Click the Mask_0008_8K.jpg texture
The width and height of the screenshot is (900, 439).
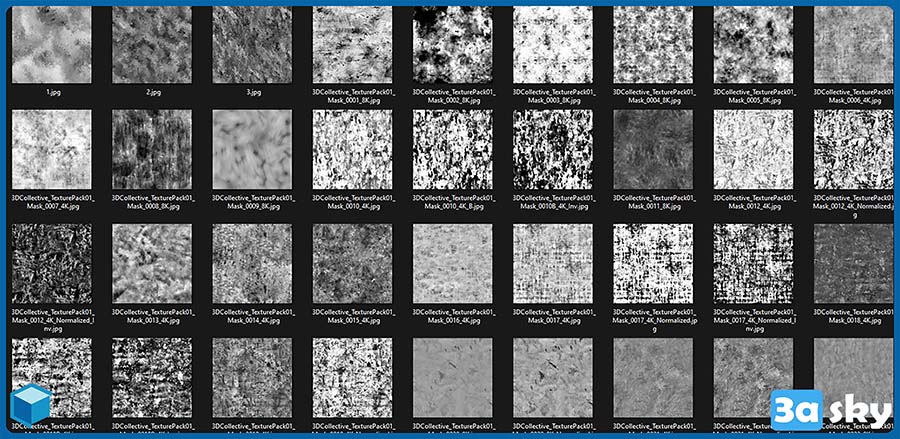pos(152,149)
